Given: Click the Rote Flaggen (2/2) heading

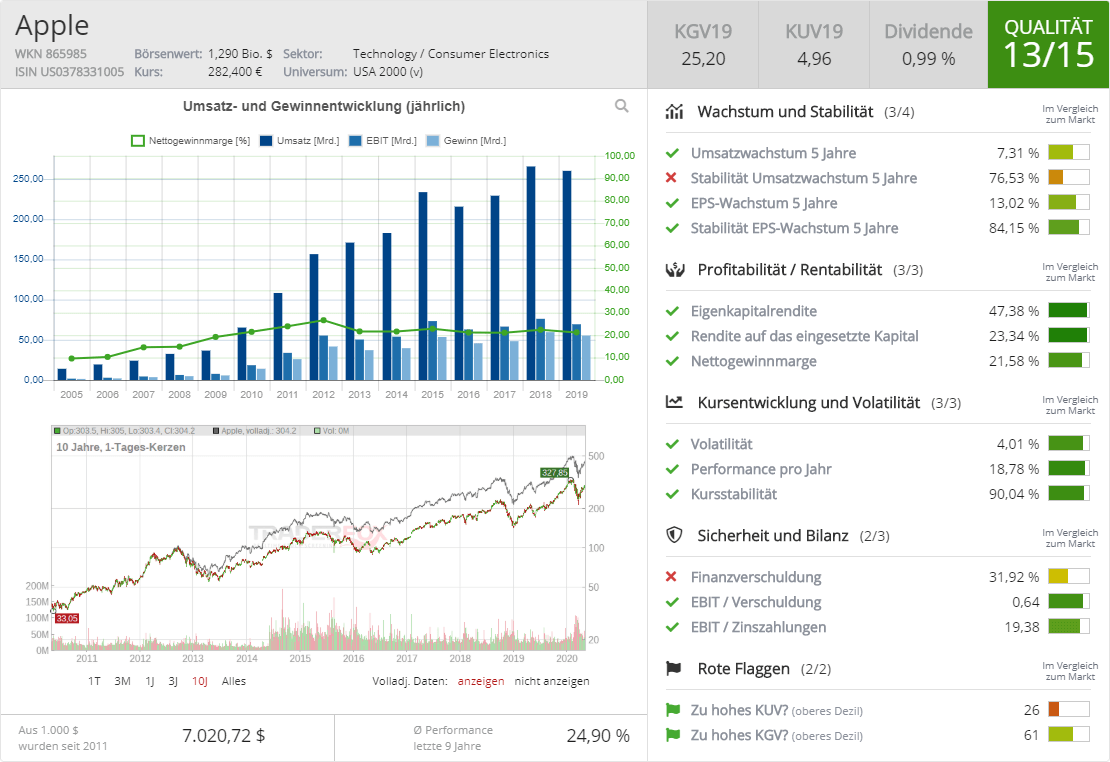Looking at the screenshot, I should 764,669.
